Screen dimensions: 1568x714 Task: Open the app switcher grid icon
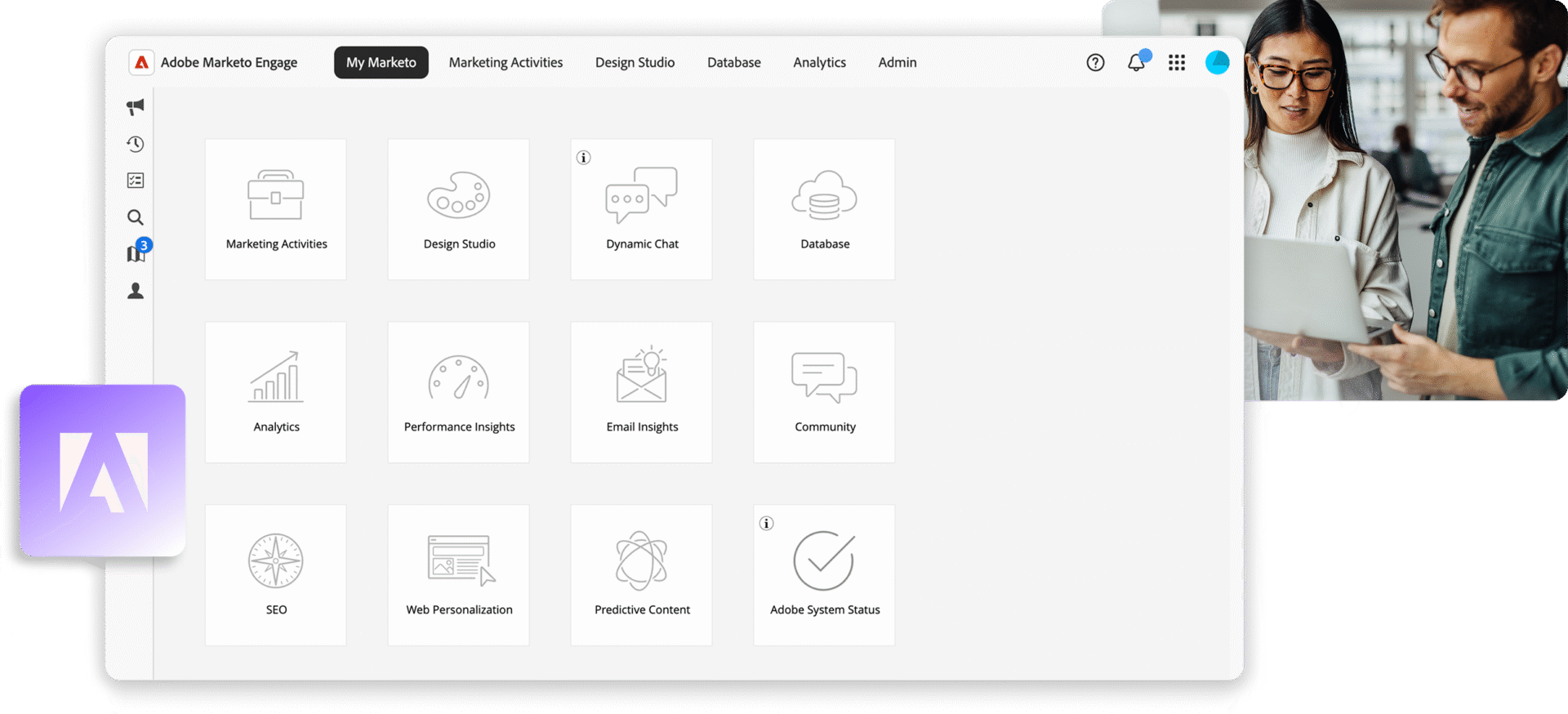[1177, 63]
